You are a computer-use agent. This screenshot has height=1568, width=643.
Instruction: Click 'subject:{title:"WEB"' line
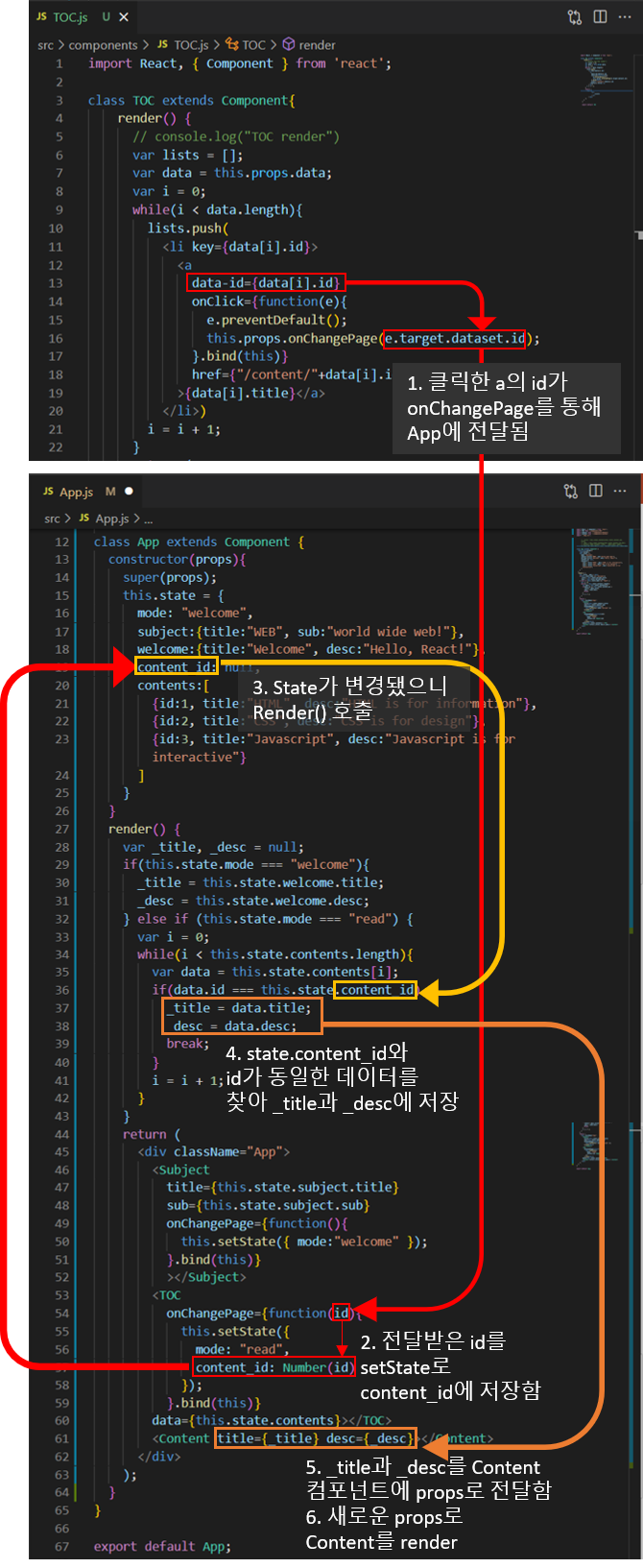coord(300,632)
